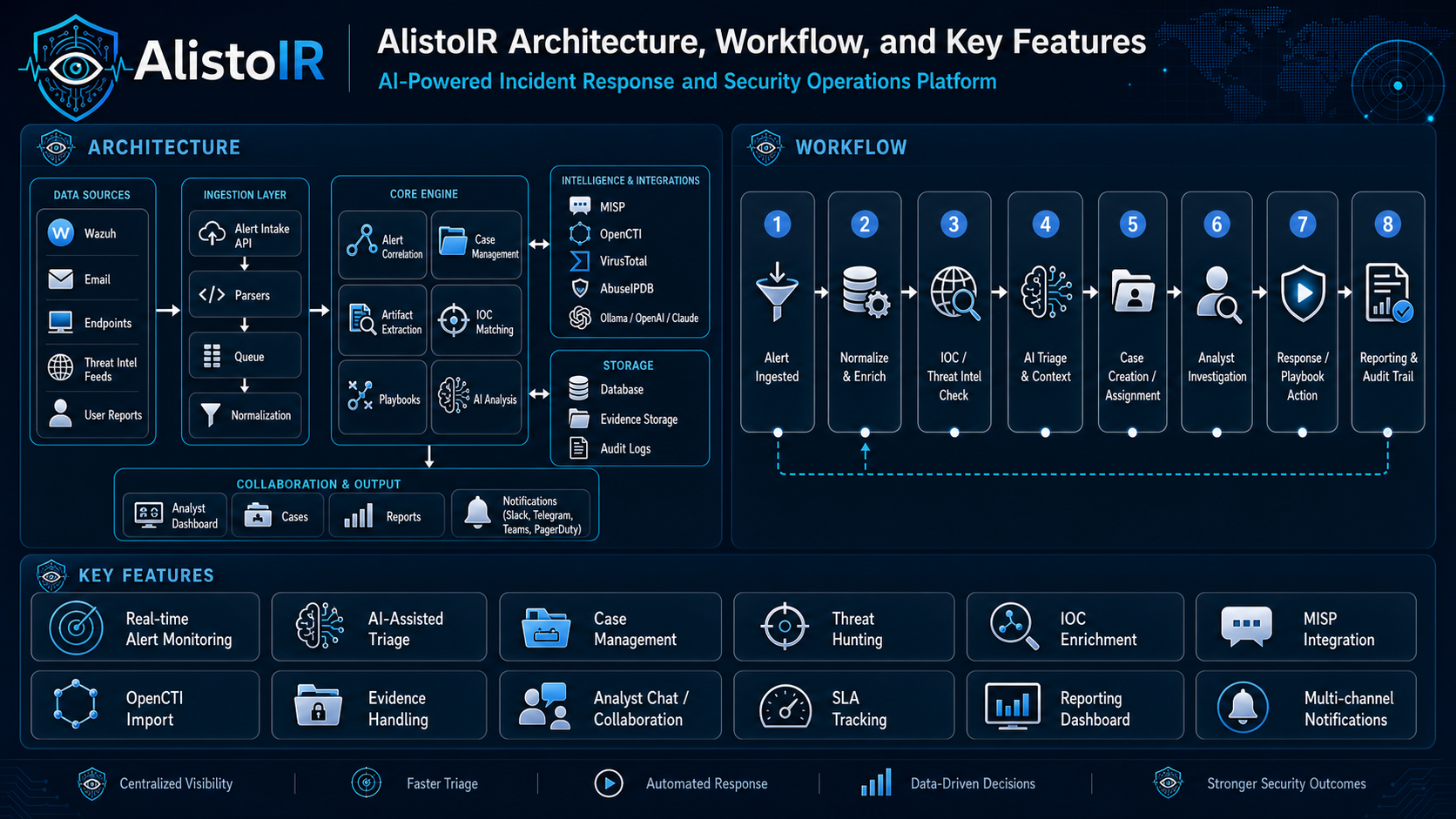Click the Threat Hunting feature card
This screenshot has width=1456, height=819.
[844, 627]
